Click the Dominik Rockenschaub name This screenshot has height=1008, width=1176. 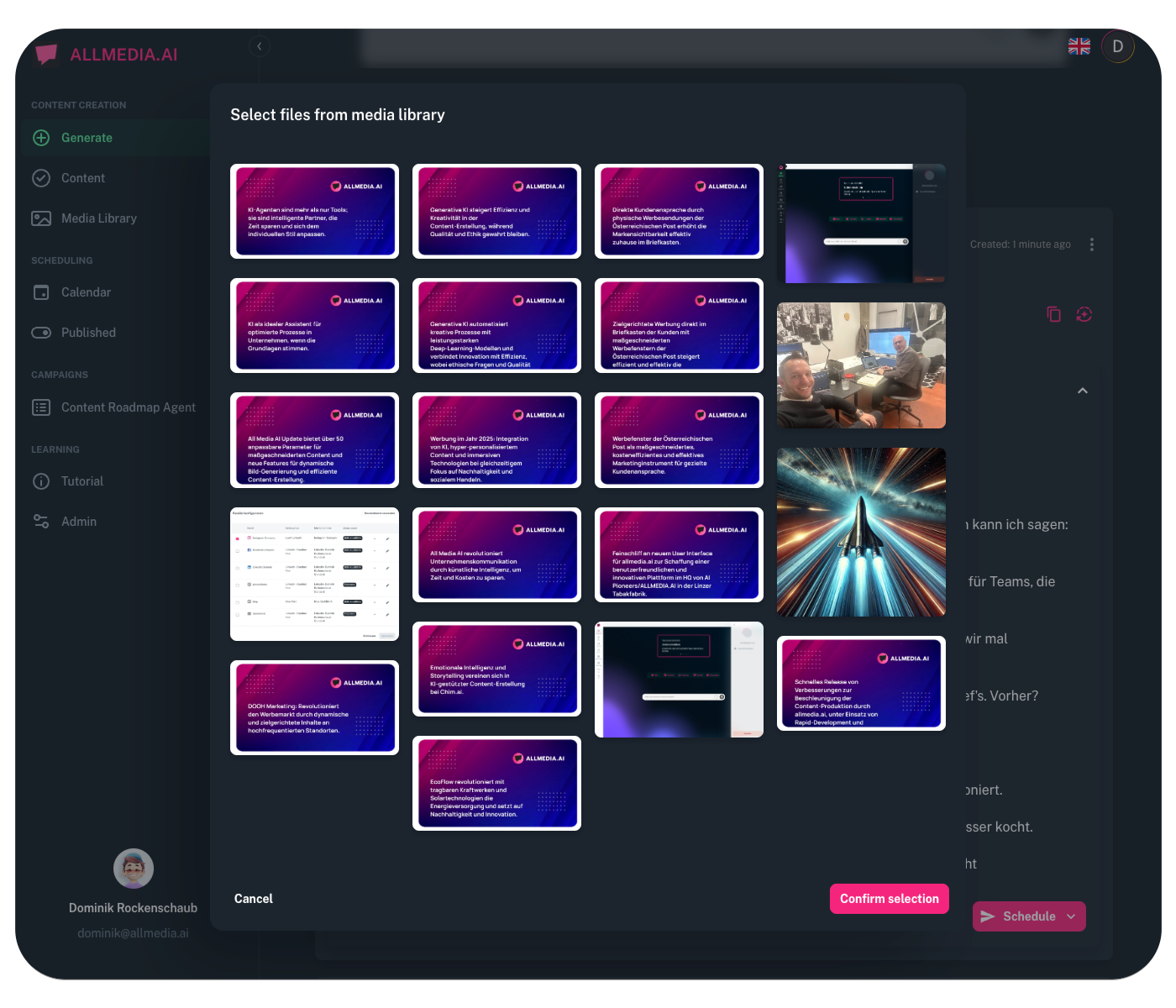134,908
